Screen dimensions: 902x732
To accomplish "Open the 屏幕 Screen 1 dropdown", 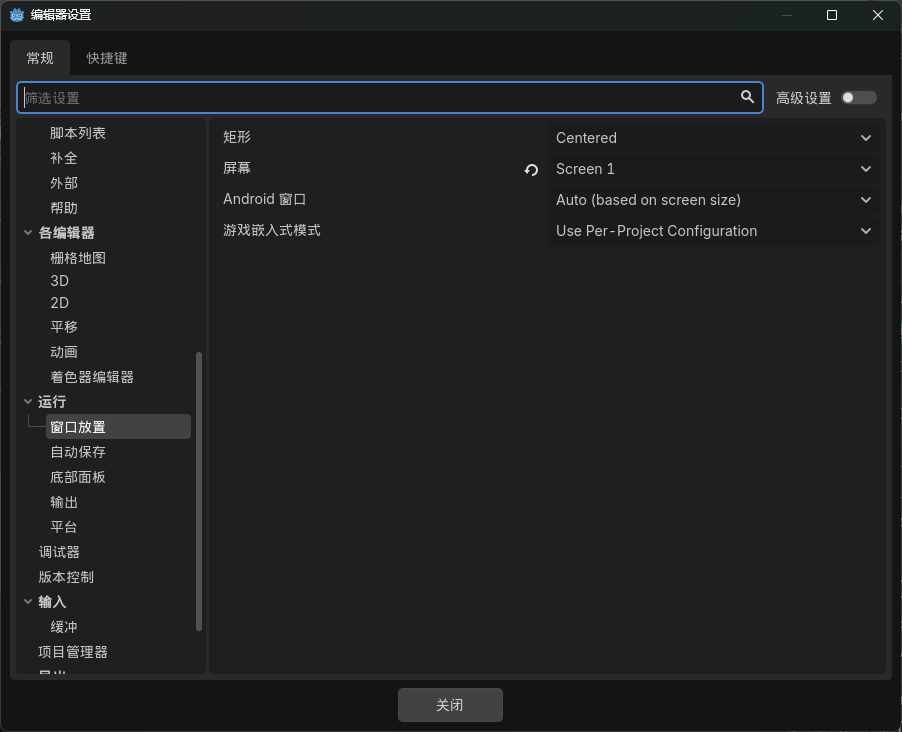I will pyautogui.click(x=713, y=169).
